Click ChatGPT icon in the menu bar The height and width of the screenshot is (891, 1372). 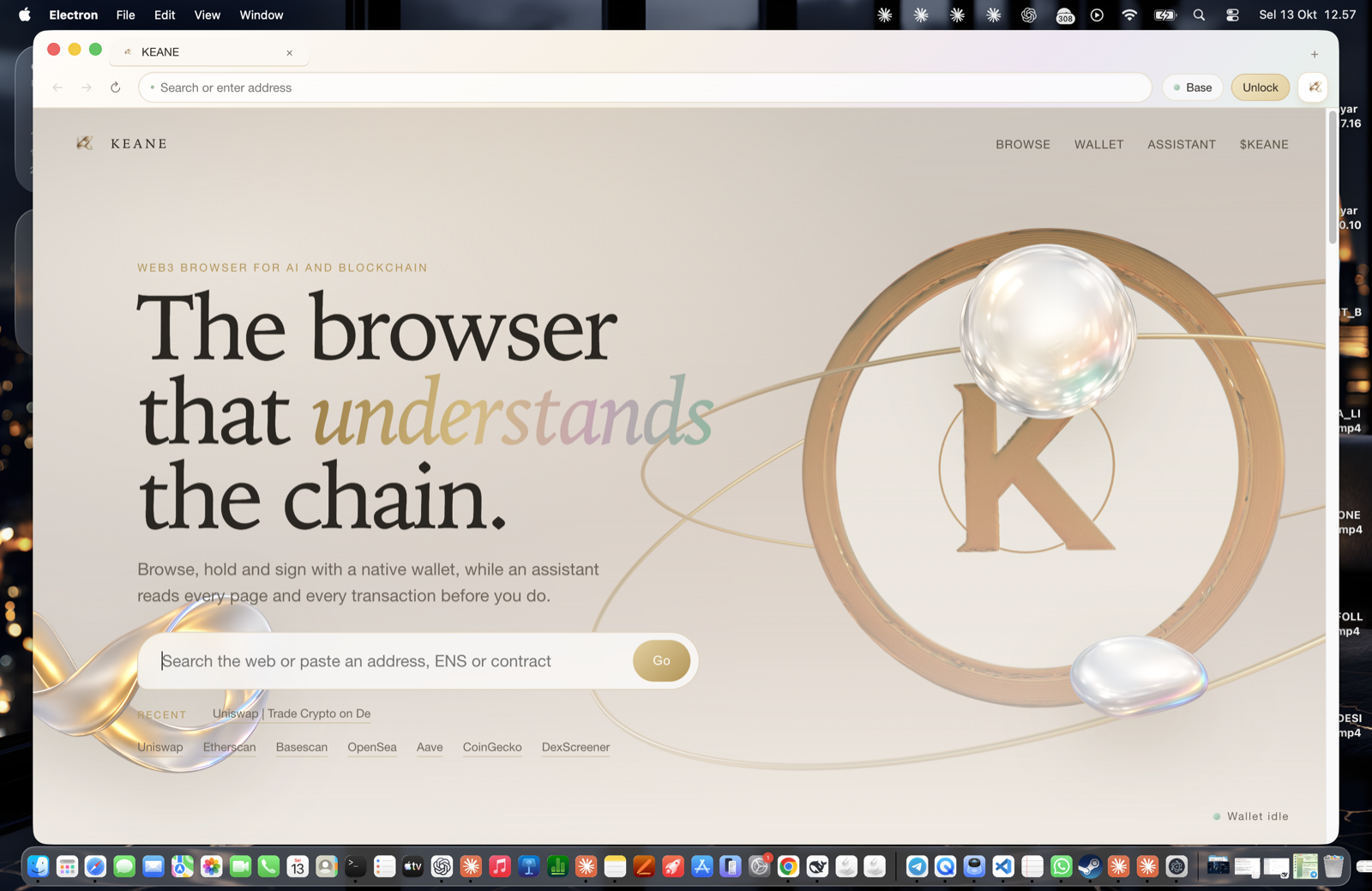click(1029, 15)
